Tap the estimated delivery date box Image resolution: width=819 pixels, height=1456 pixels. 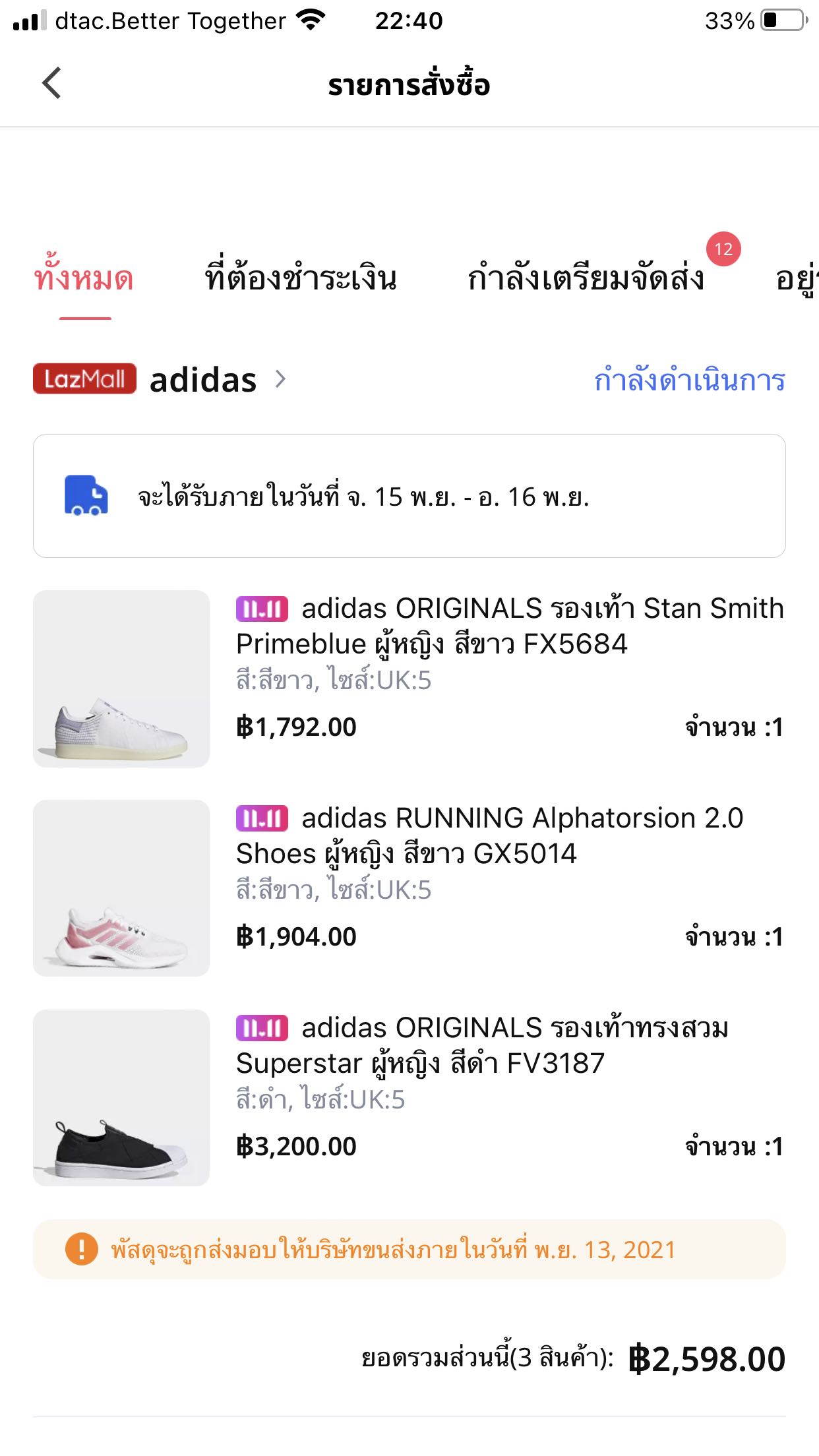409,496
